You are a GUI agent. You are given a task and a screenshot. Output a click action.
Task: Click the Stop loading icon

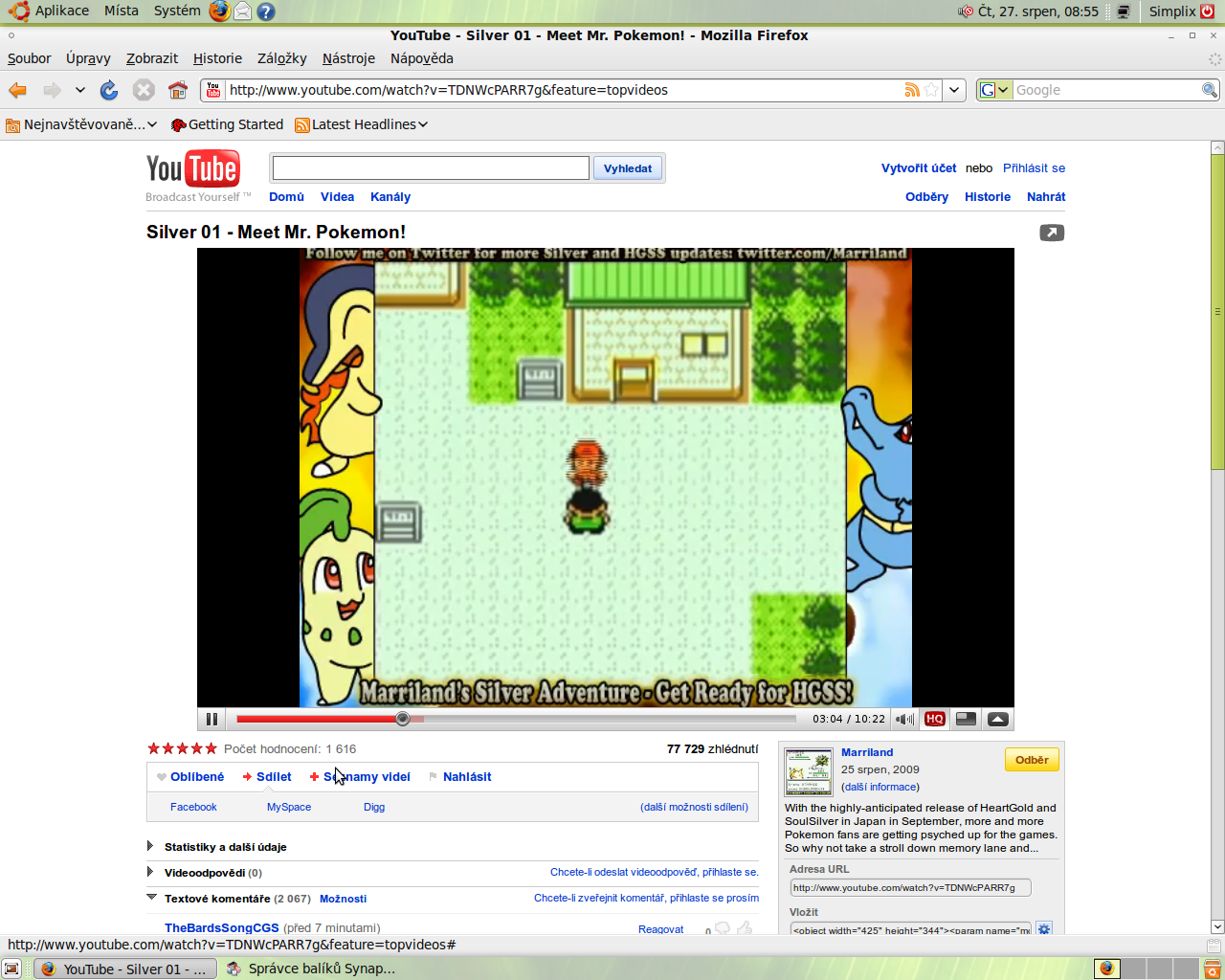[x=144, y=90]
